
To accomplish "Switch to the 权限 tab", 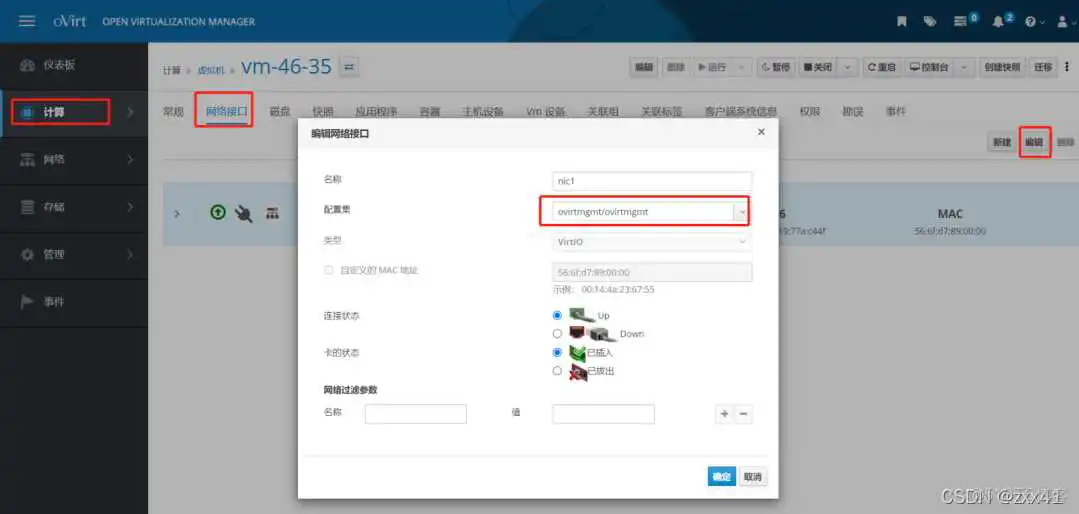I will click(x=810, y=111).
